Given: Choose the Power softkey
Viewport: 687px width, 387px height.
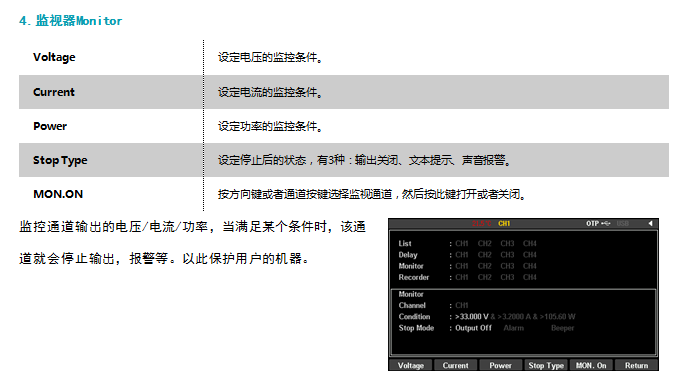Looking at the screenshot, I should pos(500,365).
